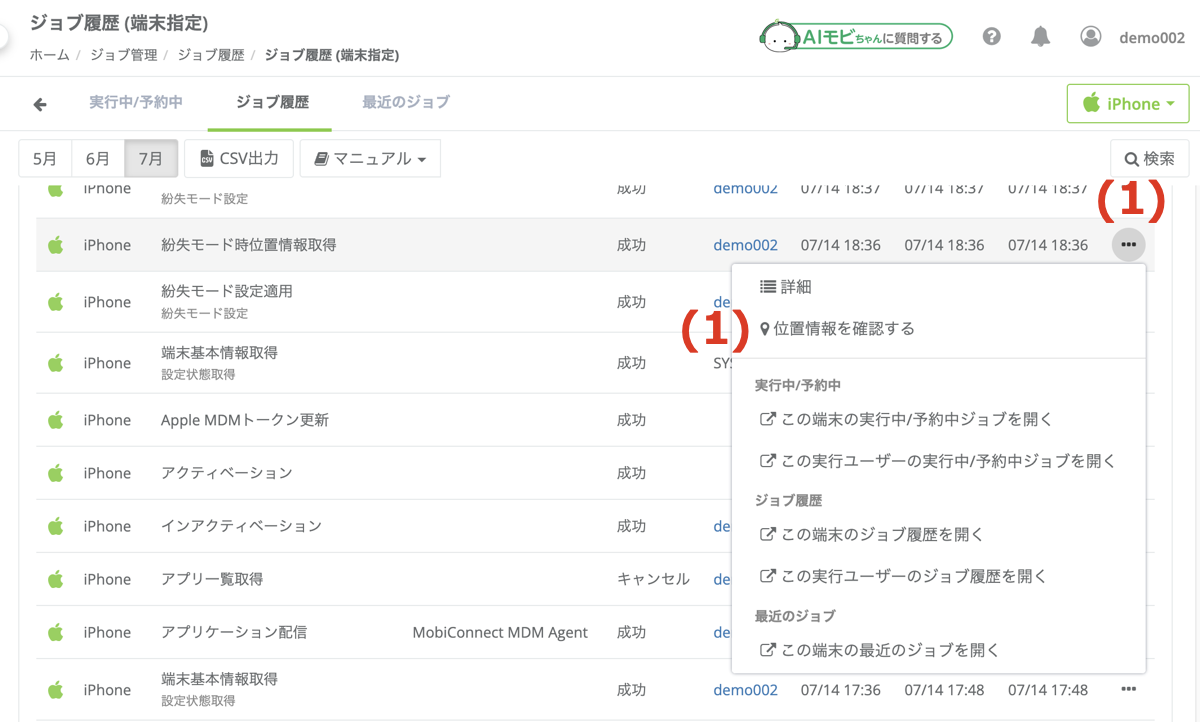Click the back arrow icon

(x=40, y=104)
